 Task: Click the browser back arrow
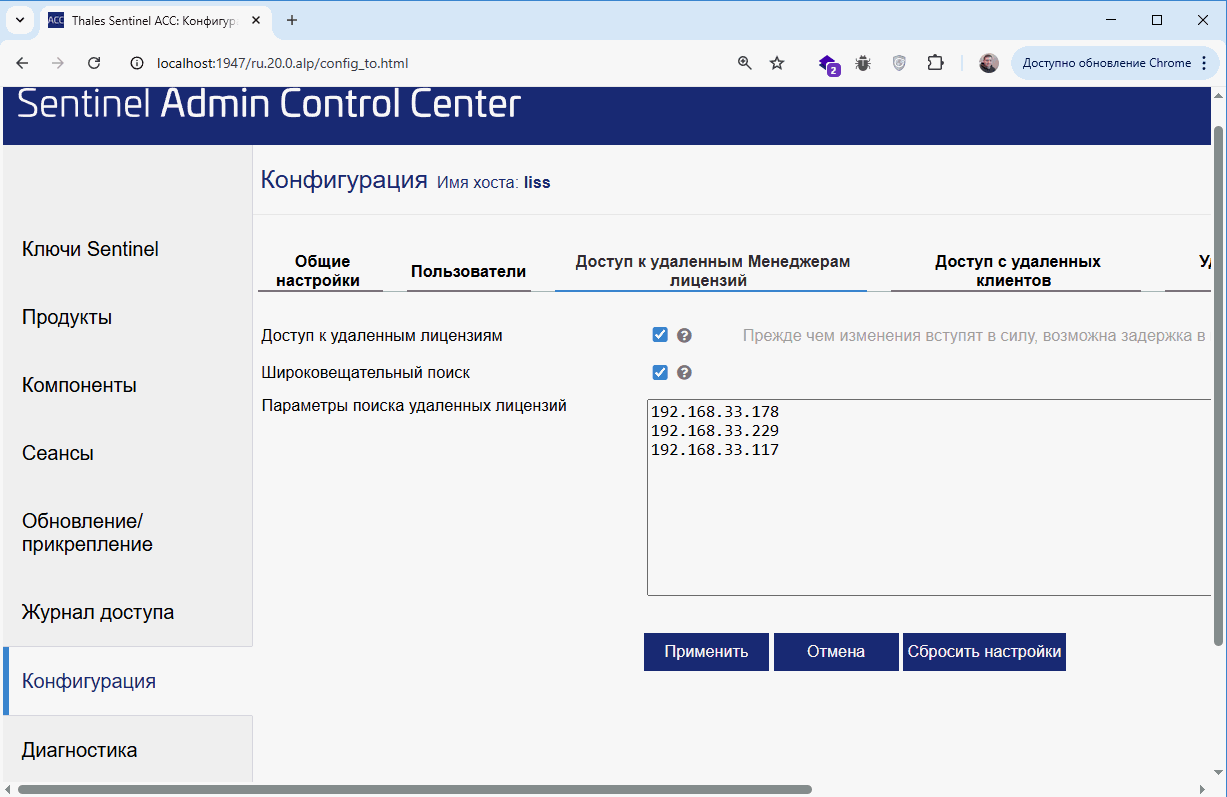[x=23, y=63]
